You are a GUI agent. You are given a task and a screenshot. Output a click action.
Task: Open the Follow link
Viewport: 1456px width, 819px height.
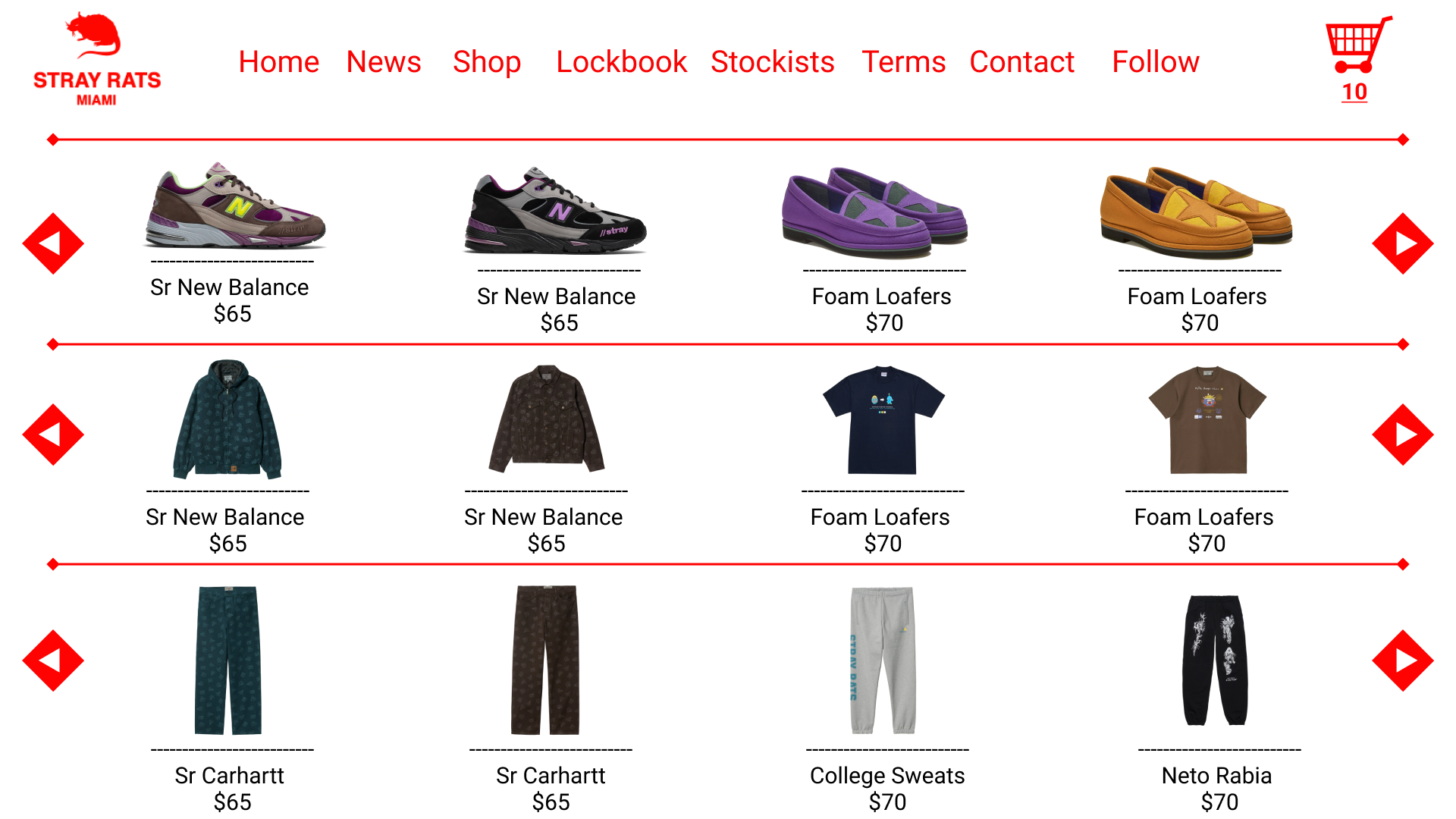pyautogui.click(x=1156, y=61)
